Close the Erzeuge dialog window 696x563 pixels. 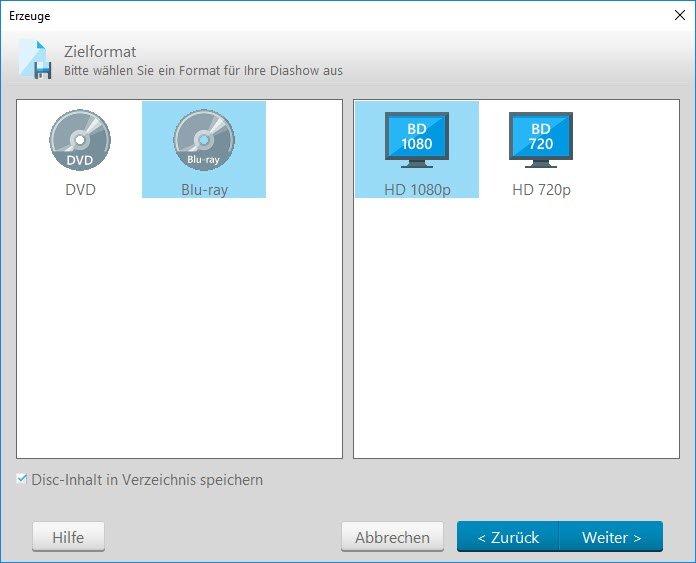click(680, 15)
